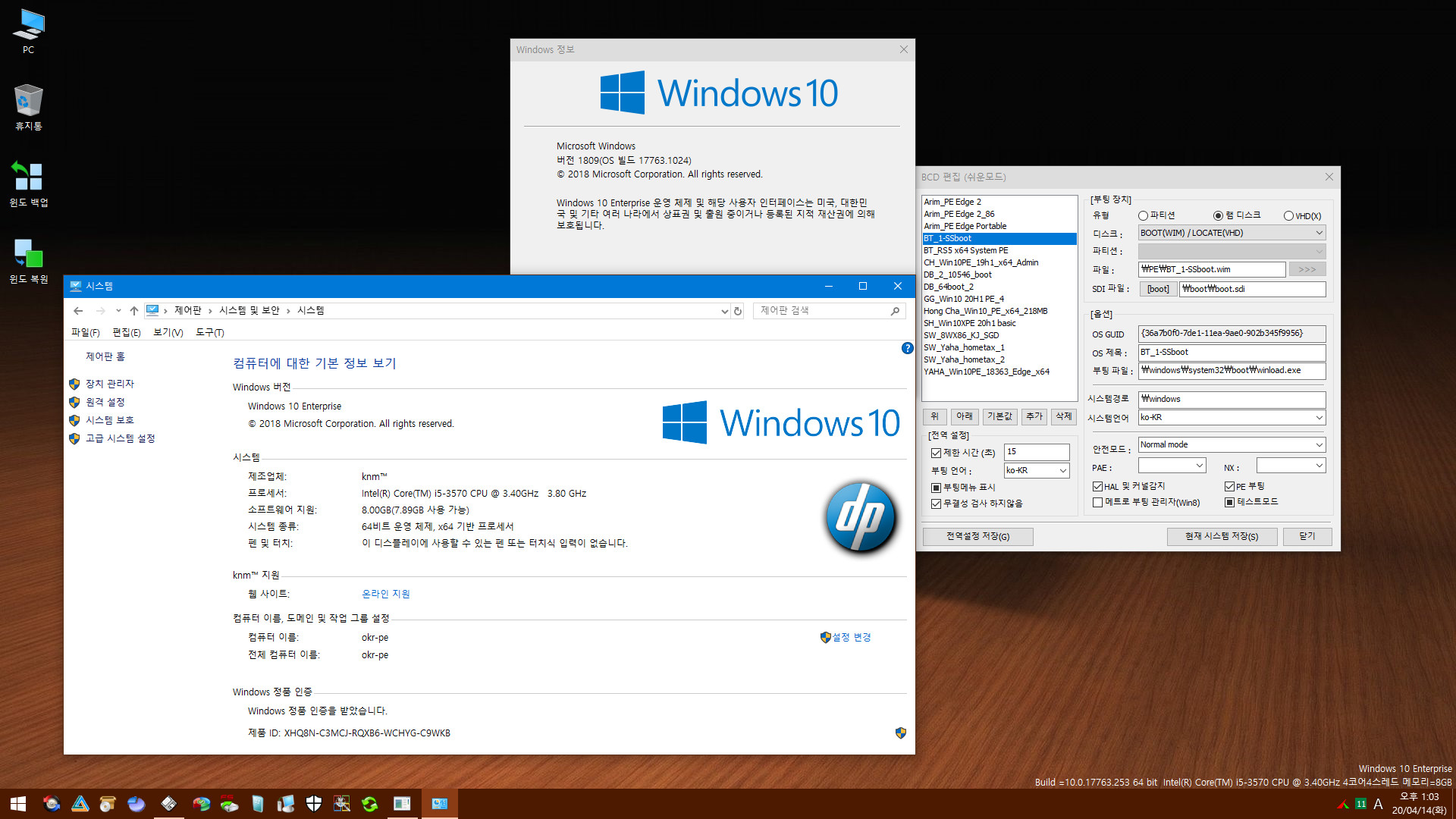The height and width of the screenshot is (819, 1456).
Task: Switch to the System control panel taskbar icon
Action: 440,804
